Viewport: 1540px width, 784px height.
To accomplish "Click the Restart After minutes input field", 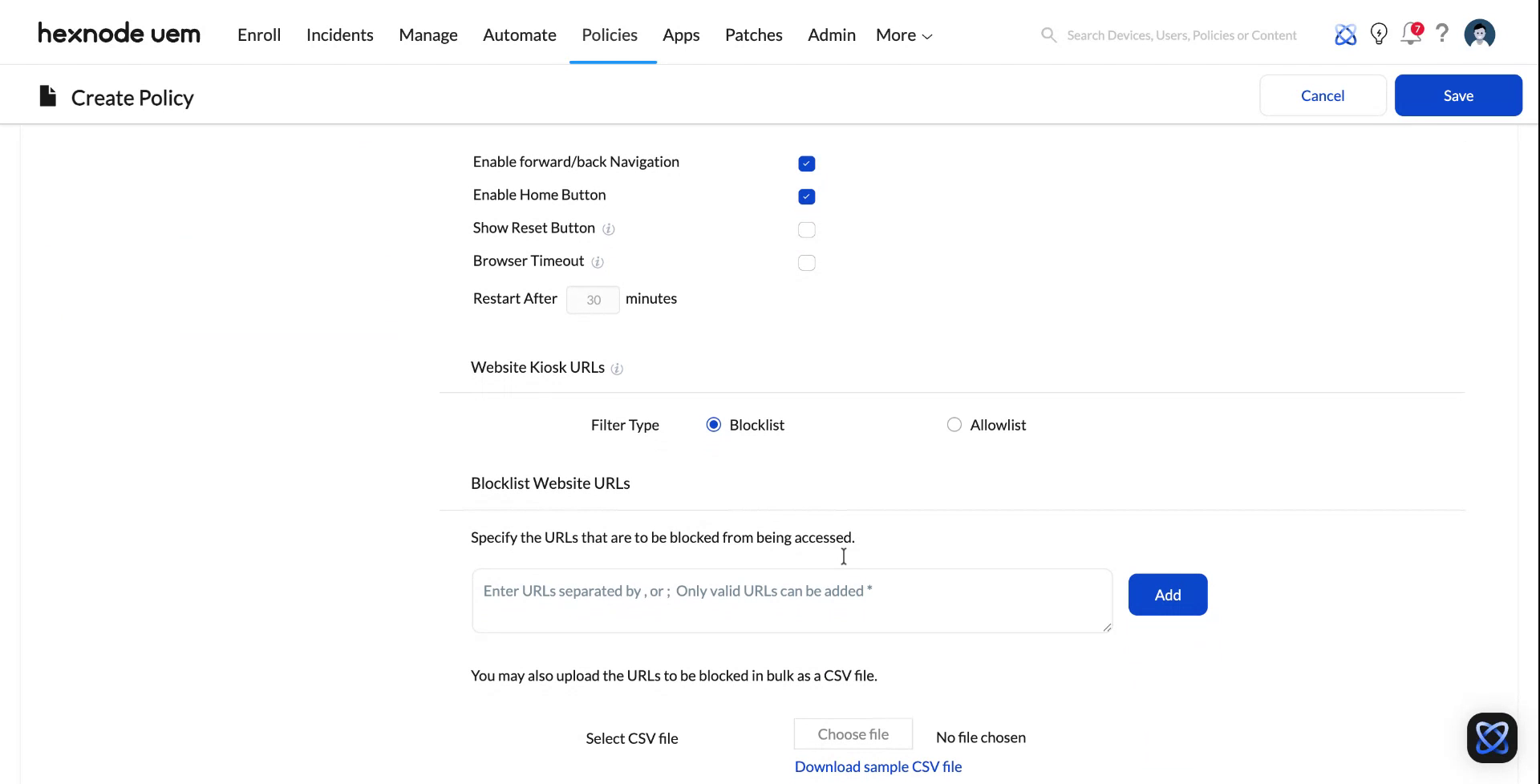I will 593,299.
